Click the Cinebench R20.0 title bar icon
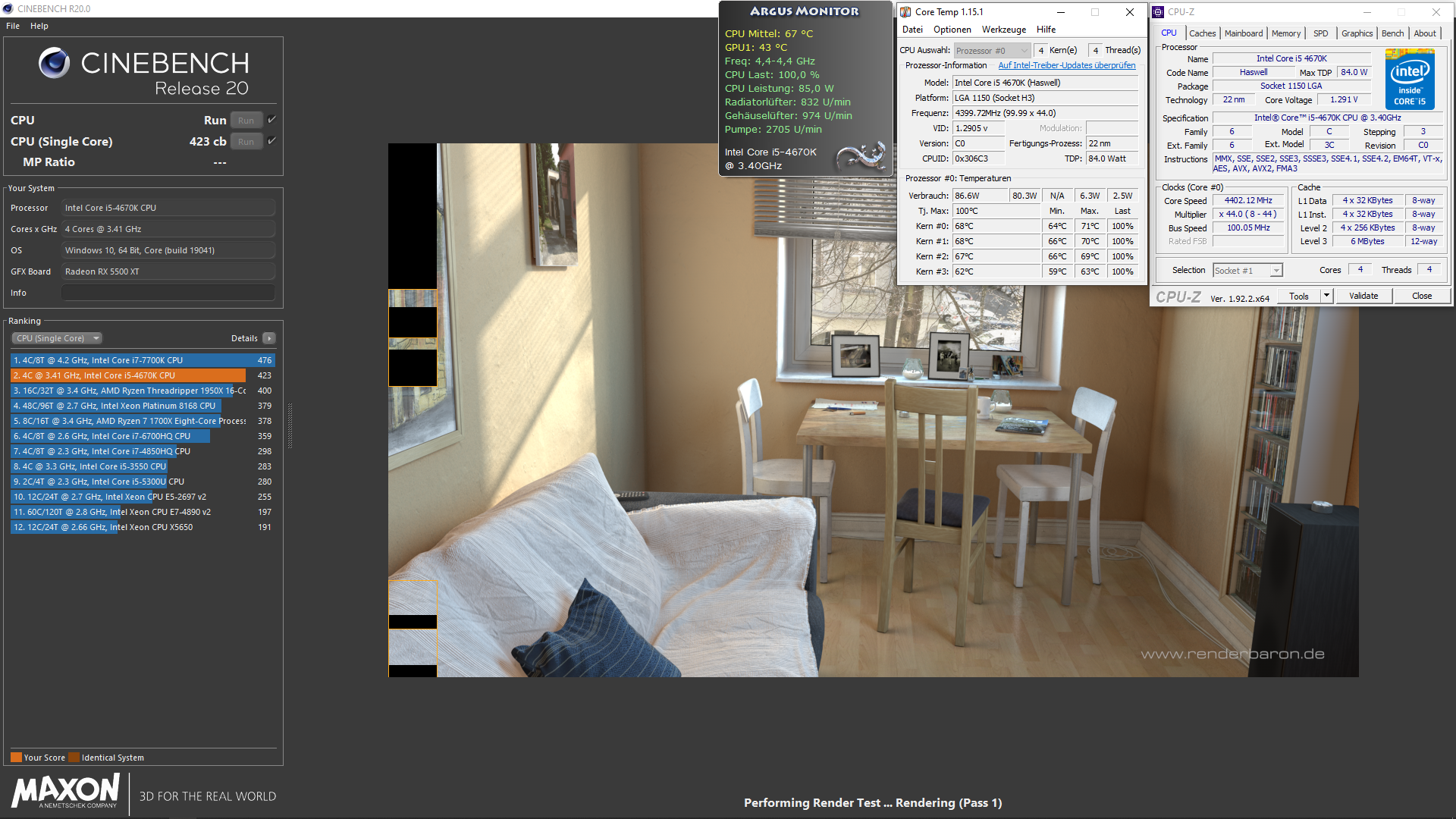The image size is (1456, 819). 8,8
